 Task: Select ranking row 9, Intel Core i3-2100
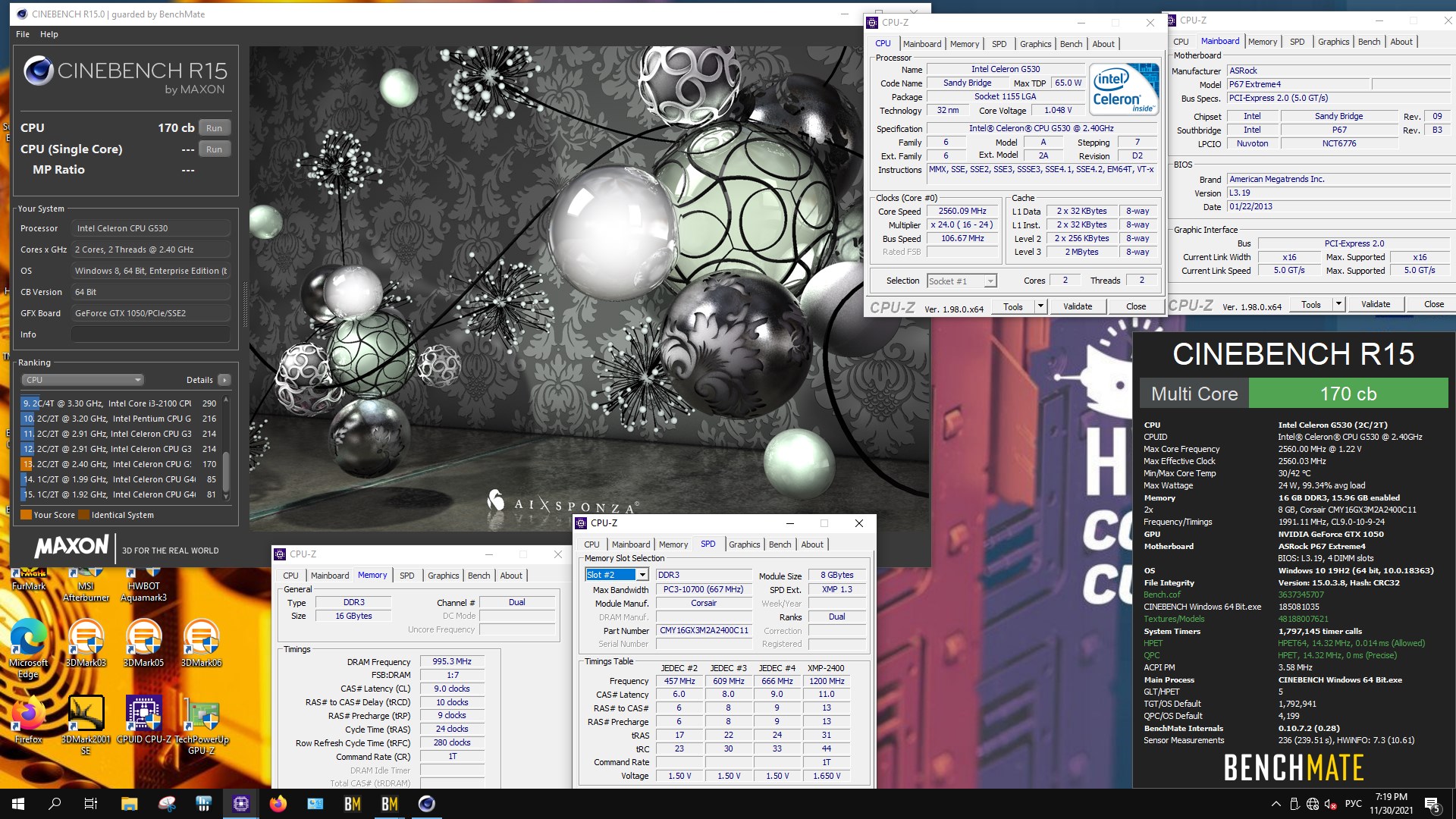pyautogui.click(x=120, y=403)
